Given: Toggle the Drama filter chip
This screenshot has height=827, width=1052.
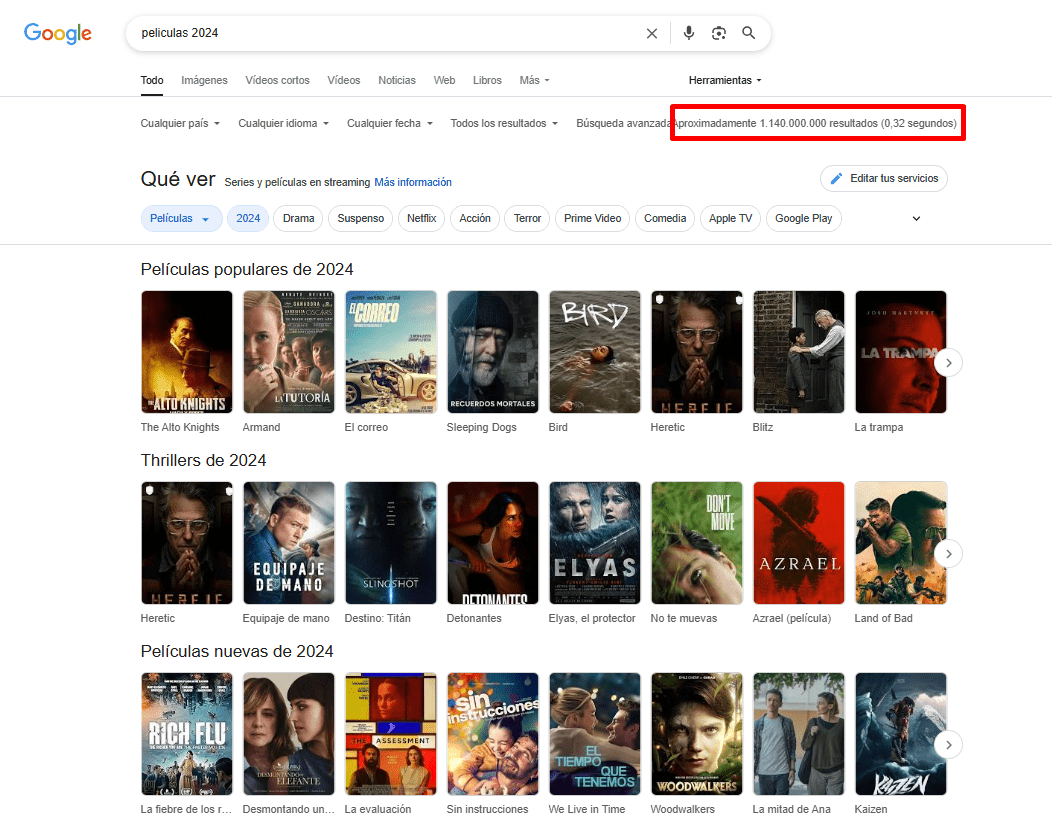Looking at the screenshot, I should 299,219.
